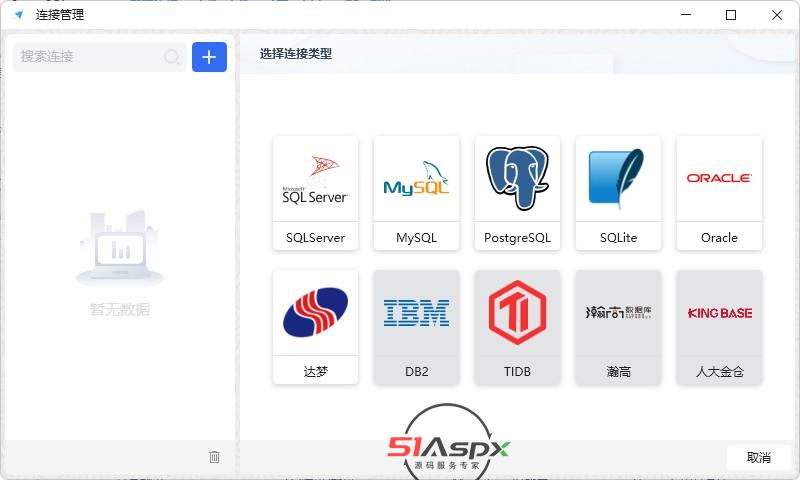Click the 取消 cancel button

(759, 457)
